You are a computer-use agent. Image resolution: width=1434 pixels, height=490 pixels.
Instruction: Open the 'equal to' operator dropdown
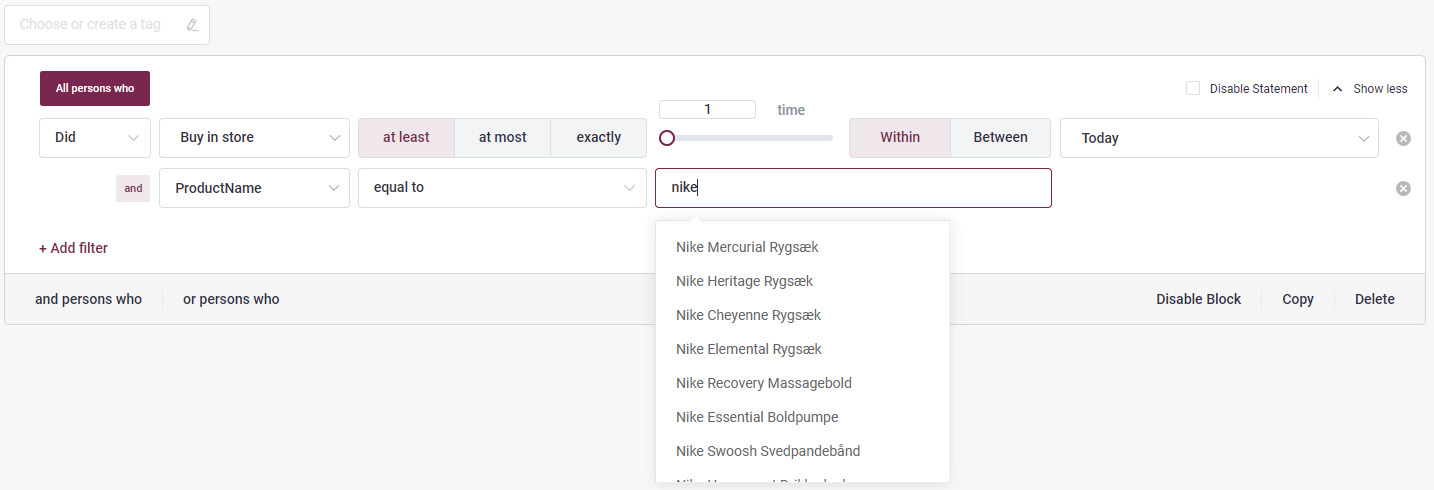pyautogui.click(x=503, y=188)
